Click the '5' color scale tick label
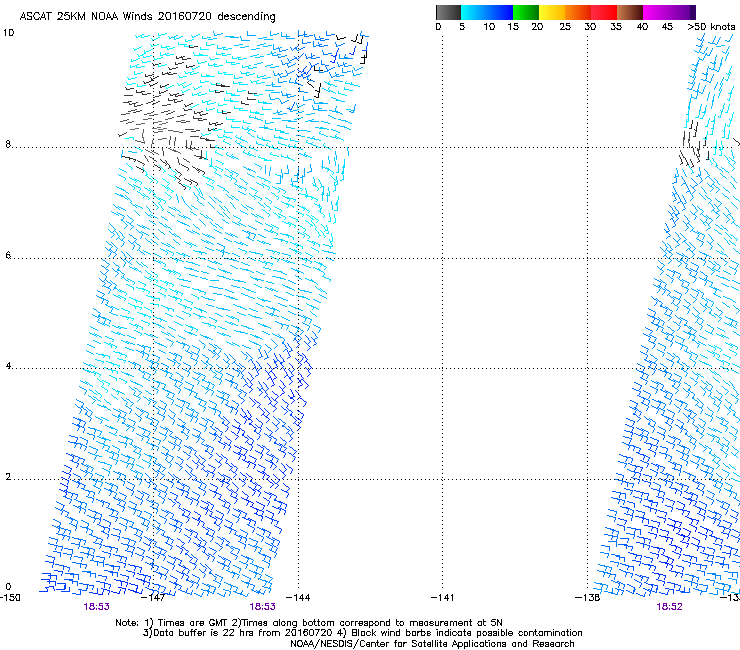 tap(462, 27)
